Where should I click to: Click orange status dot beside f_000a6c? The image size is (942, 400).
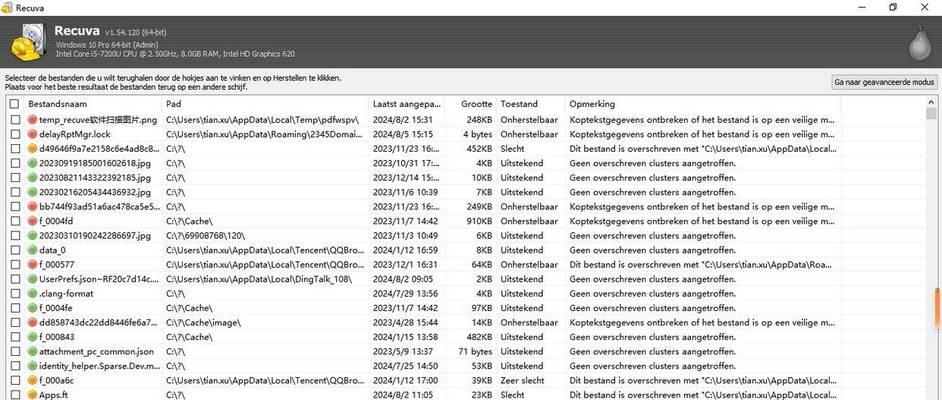(32, 380)
